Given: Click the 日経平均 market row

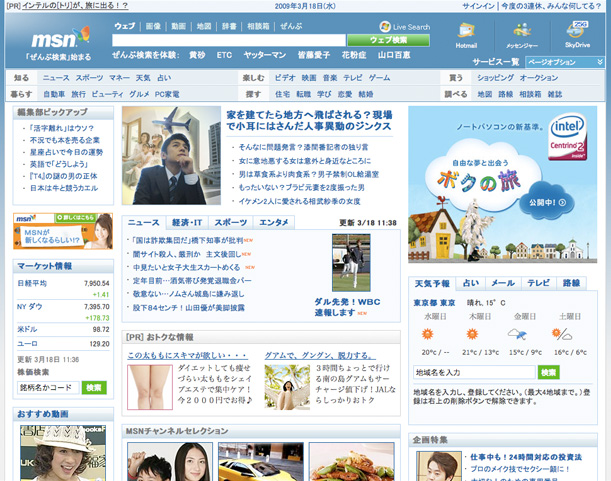Looking at the screenshot, I should [x=63, y=288].
